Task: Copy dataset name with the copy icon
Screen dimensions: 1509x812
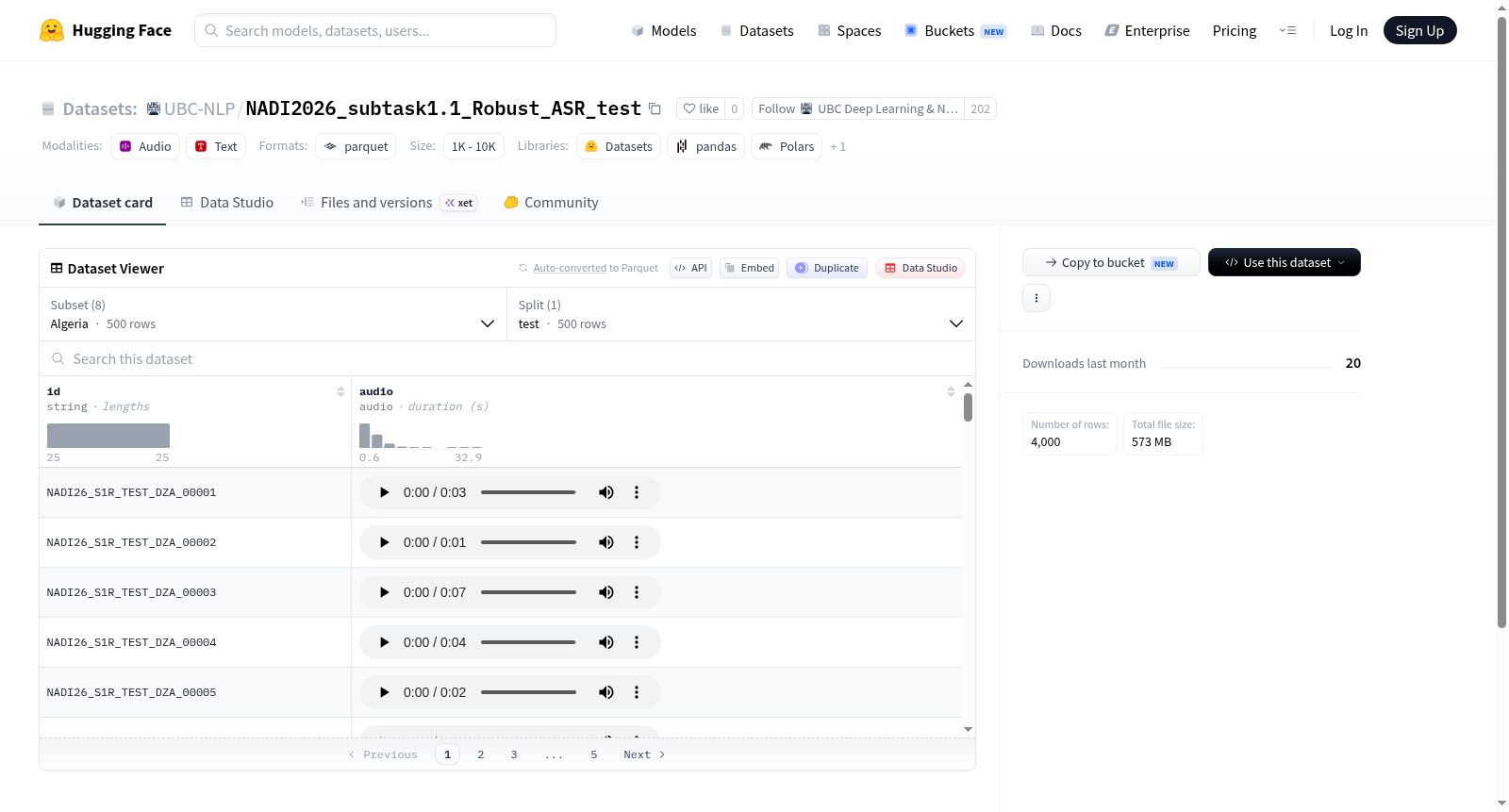Action: pyautogui.click(x=655, y=109)
